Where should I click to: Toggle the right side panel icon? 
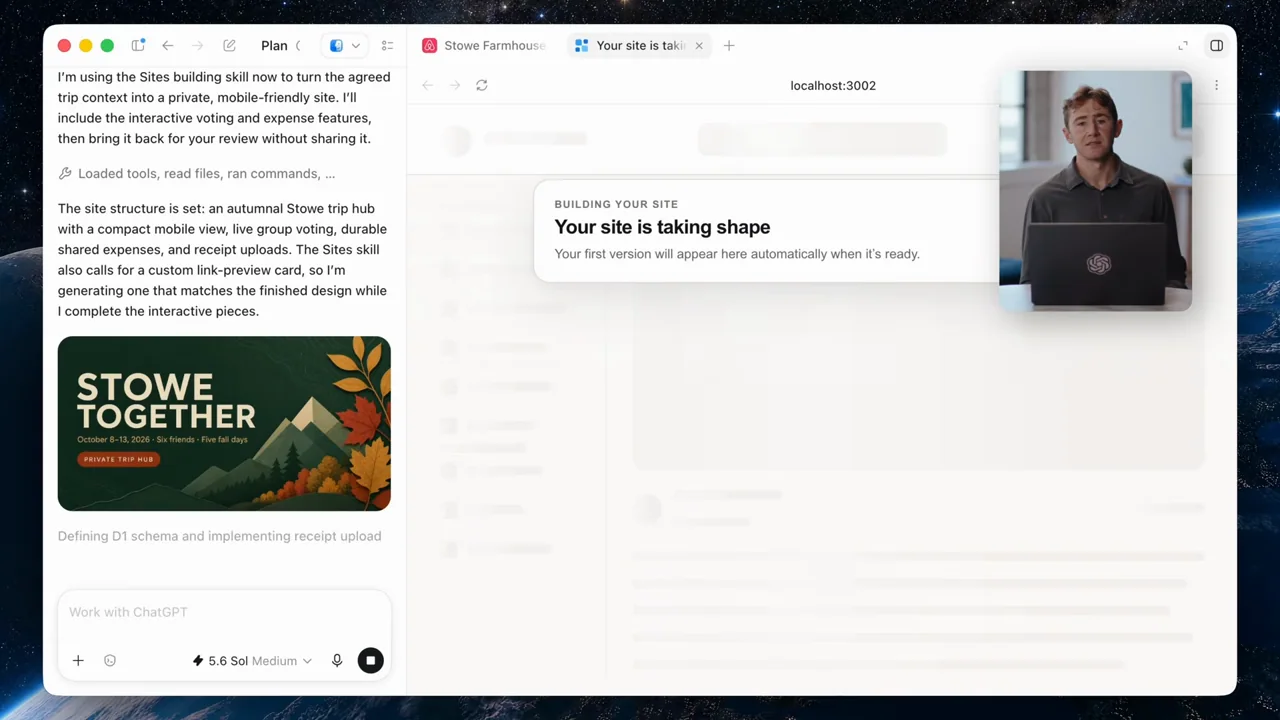point(1217,45)
